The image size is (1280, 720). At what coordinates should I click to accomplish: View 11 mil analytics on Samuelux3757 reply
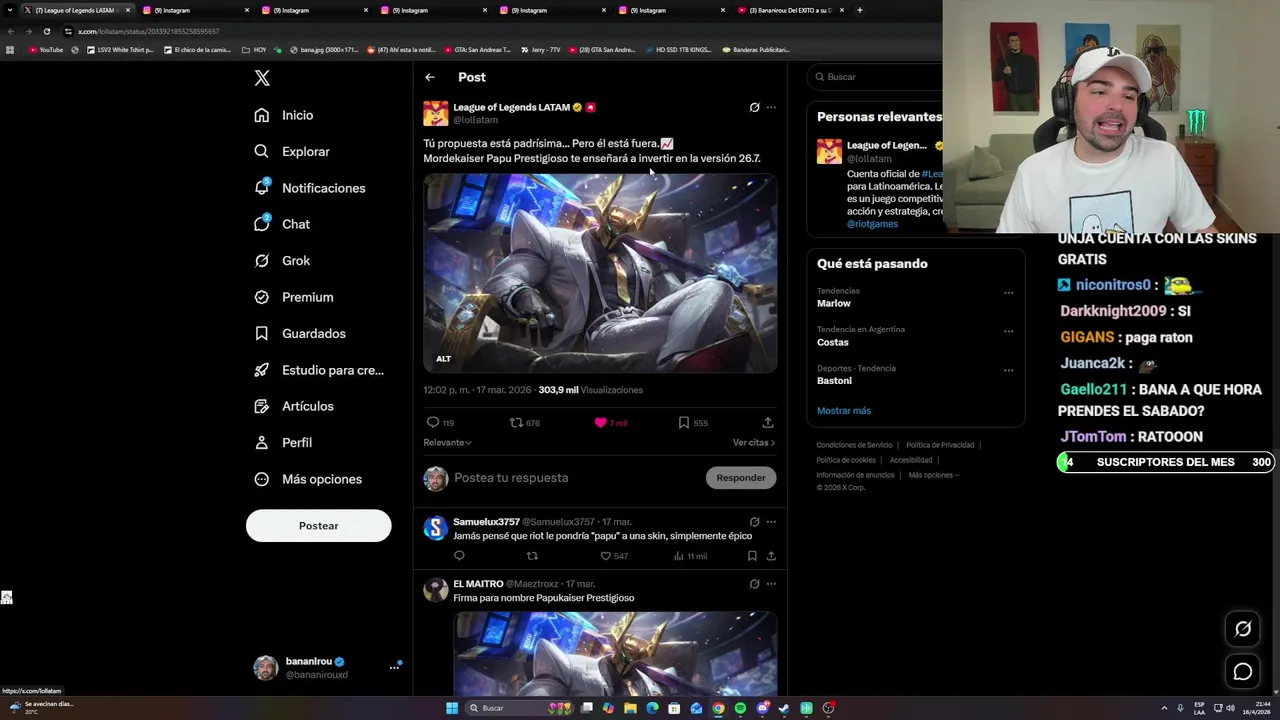pyautogui.click(x=690, y=556)
